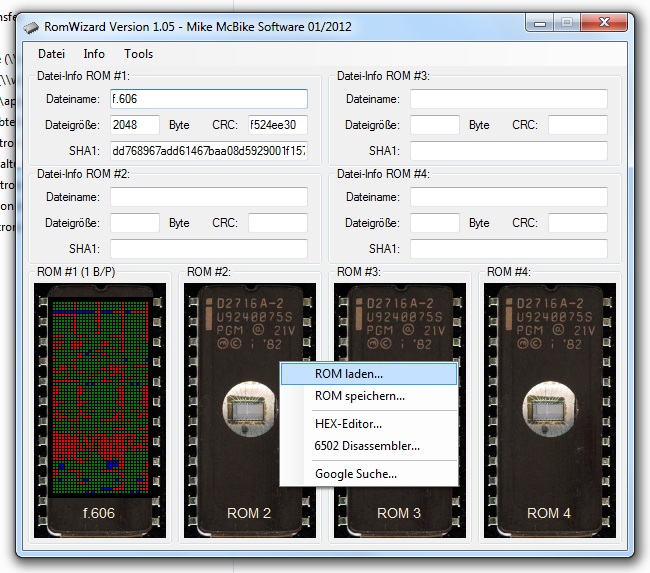Image resolution: width=650 pixels, height=573 pixels.
Task: Open the Datei menu
Action: coord(51,54)
